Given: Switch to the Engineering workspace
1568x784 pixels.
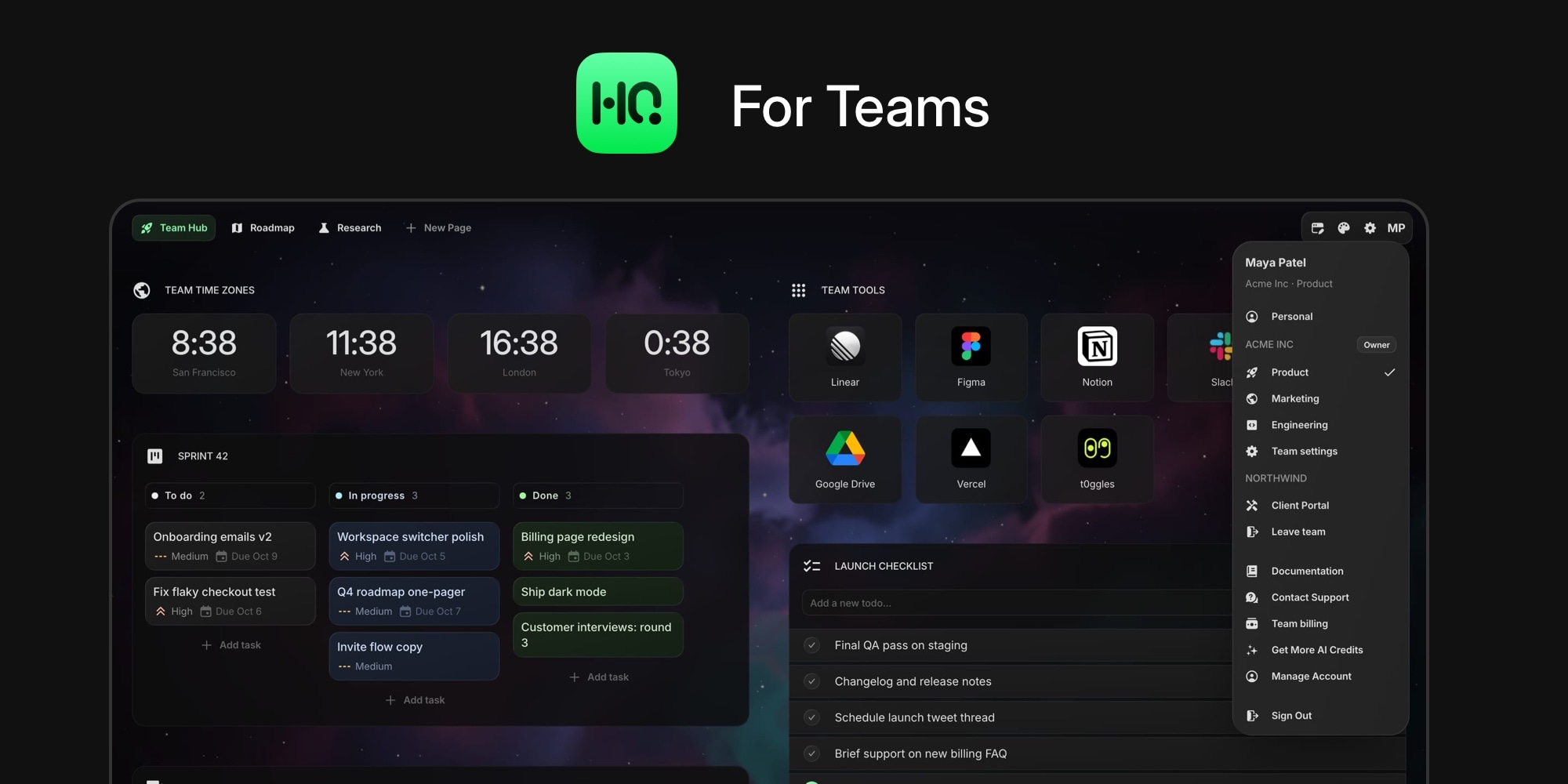Looking at the screenshot, I should coord(1320,425).
